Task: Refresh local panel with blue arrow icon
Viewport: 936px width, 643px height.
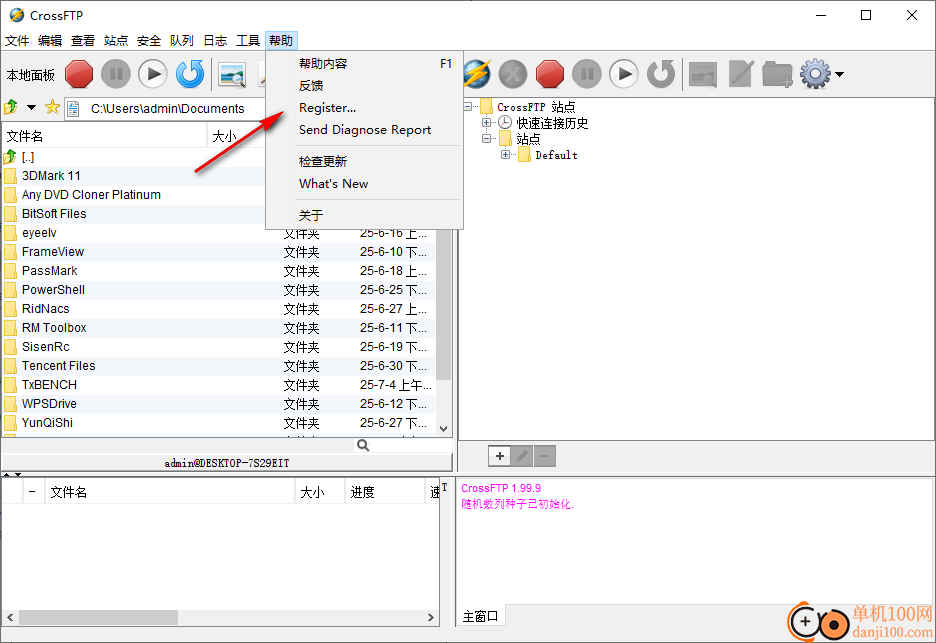Action: [190, 74]
